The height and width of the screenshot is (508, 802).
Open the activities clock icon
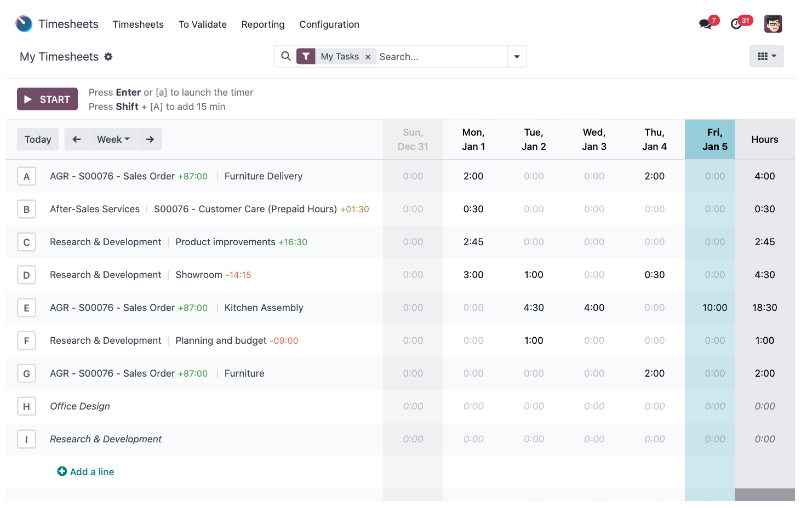click(x=737, y=24)
